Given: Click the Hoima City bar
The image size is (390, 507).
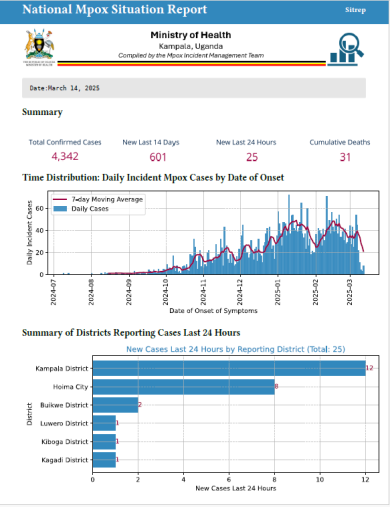Looking at the screenshot, I should tap(184, 387).
